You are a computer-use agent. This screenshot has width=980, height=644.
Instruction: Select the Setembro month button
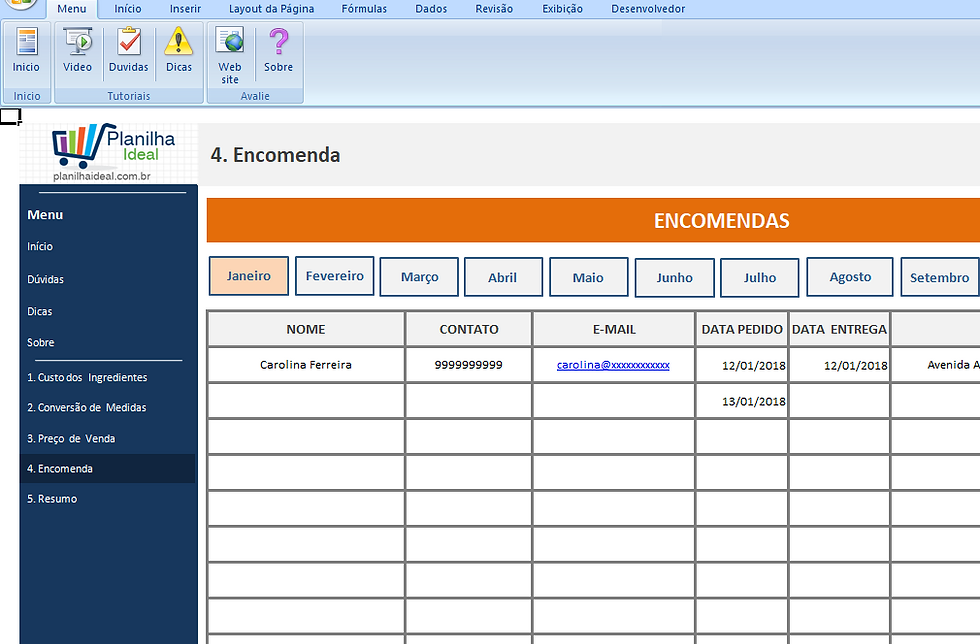940,277
